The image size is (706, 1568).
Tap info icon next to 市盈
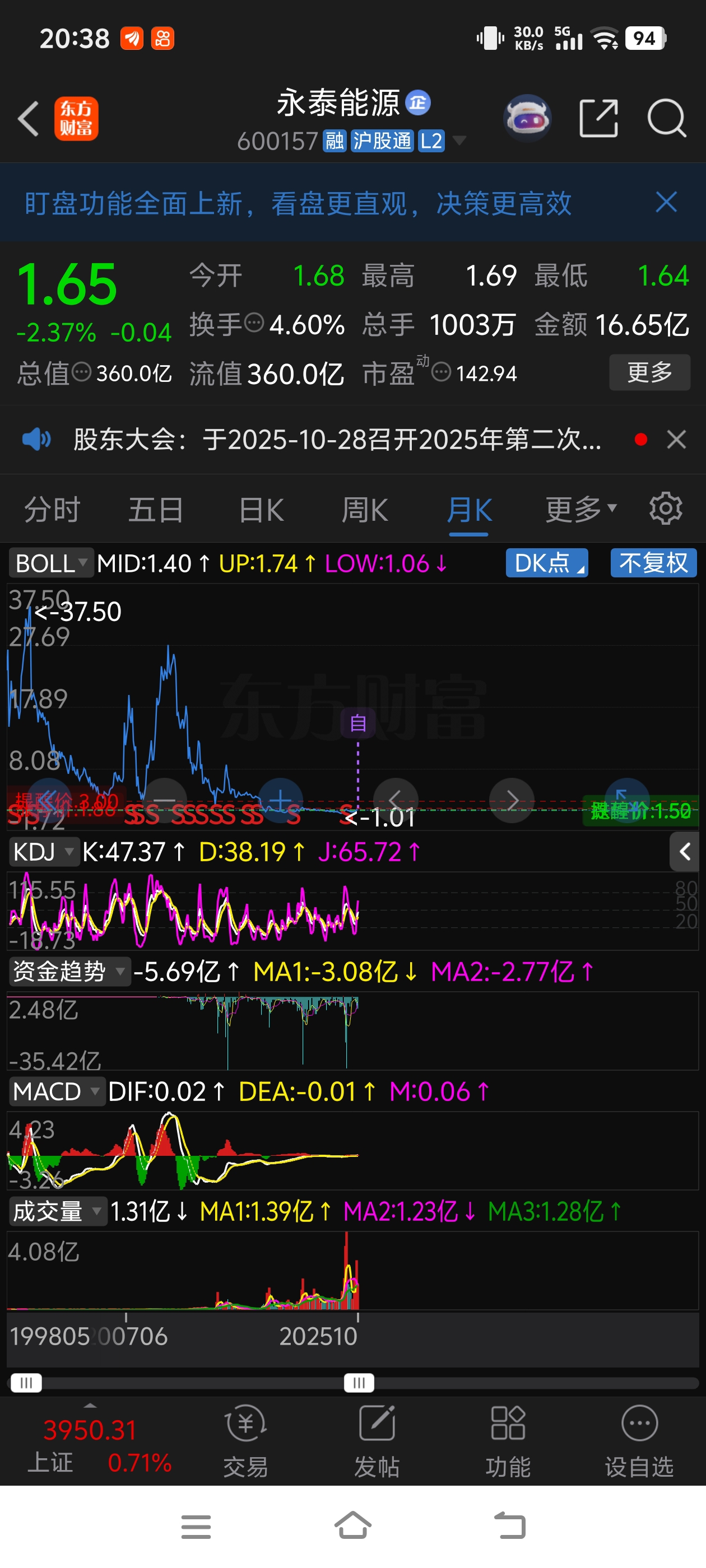click(x=442, y=371)
